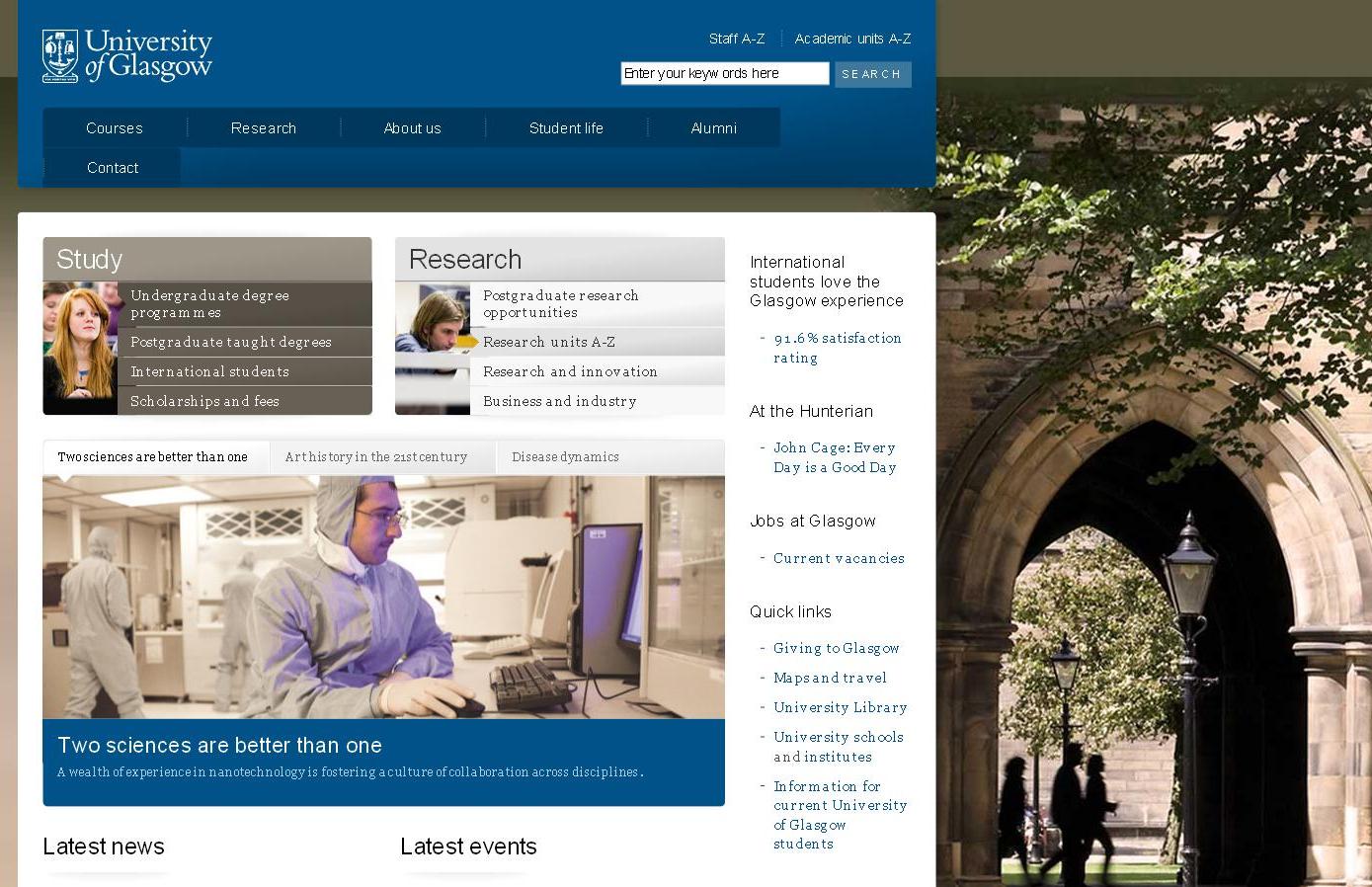Open University schools and institutes link
1372x887 pixels.
click(838, 747)
